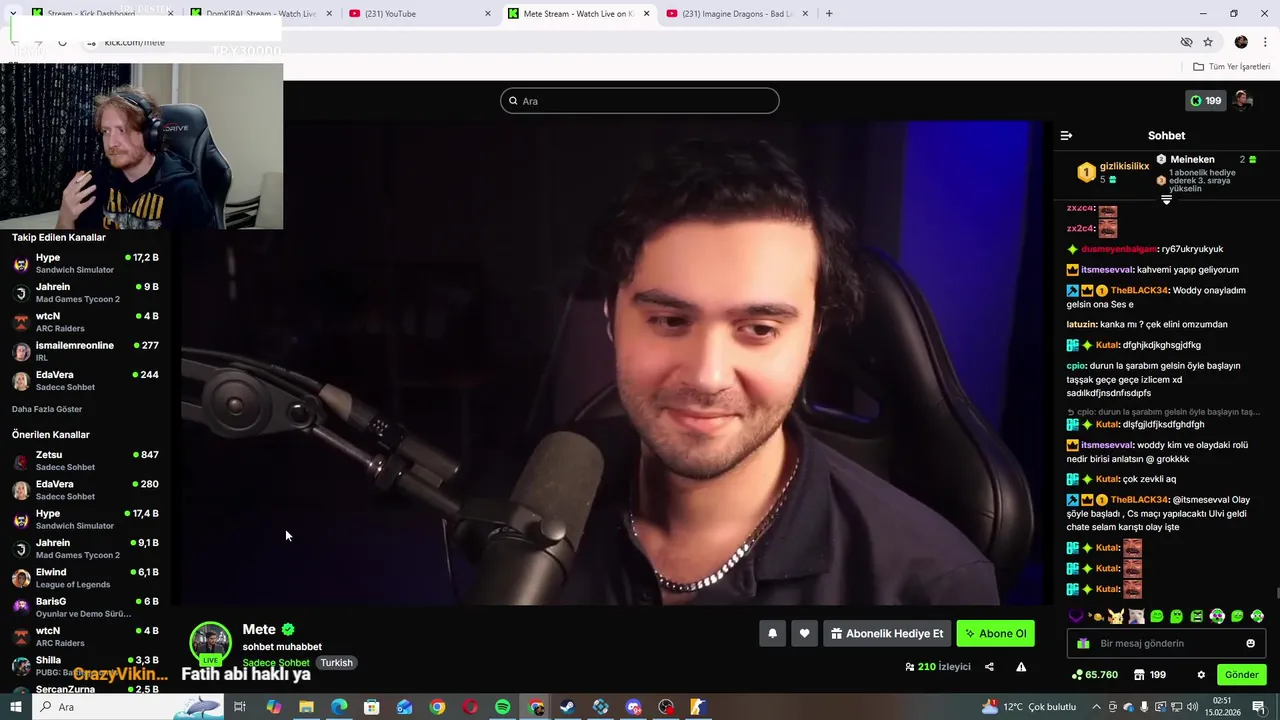Click the eye-off tracking icon in address bar
Screen dimensions: 1280x720
1186,42
